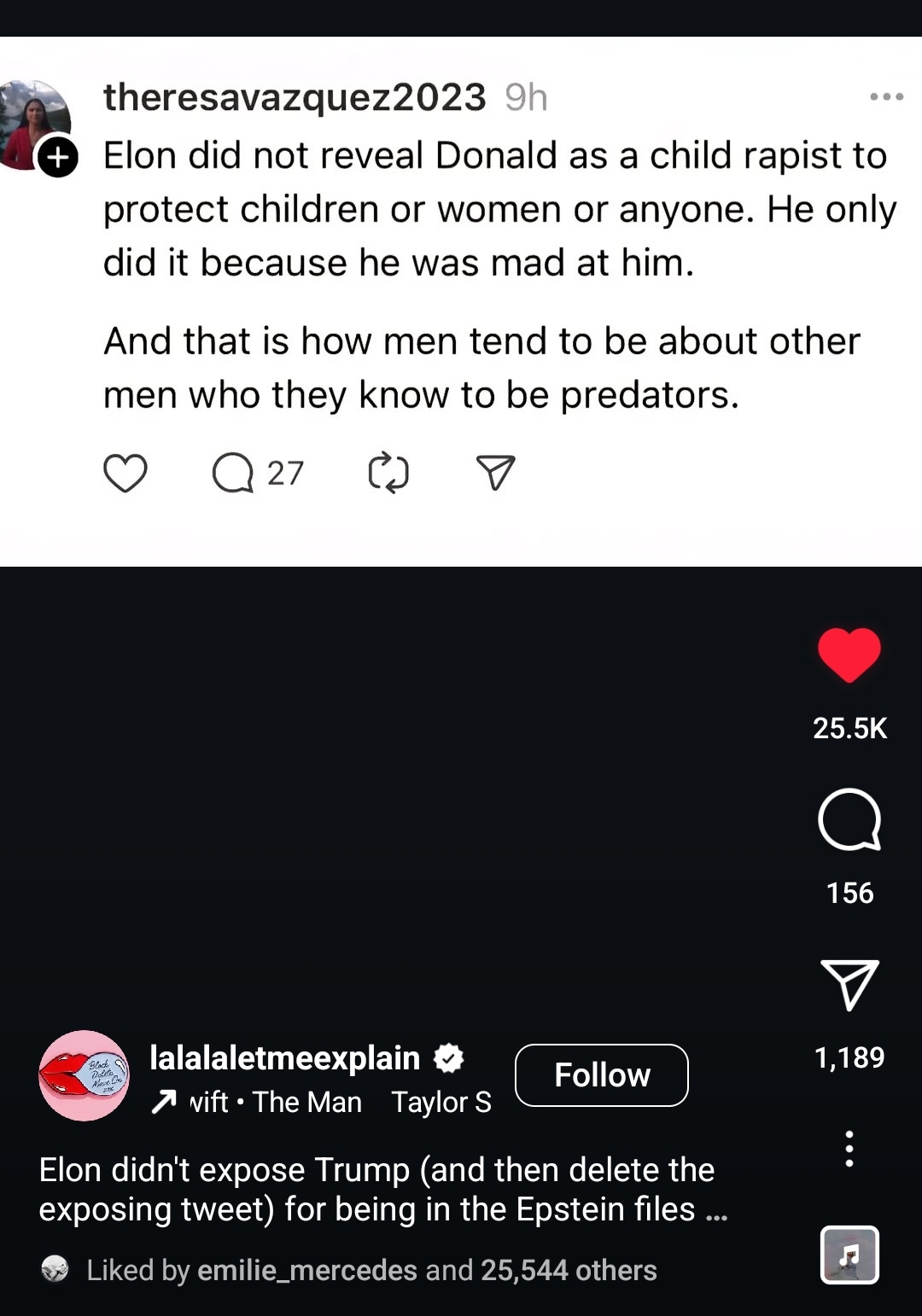Open The Man audio track link
Image resolution: width=922 pixels, height=1316 pixels.
pyautogui.click(x=307, y=1103)
